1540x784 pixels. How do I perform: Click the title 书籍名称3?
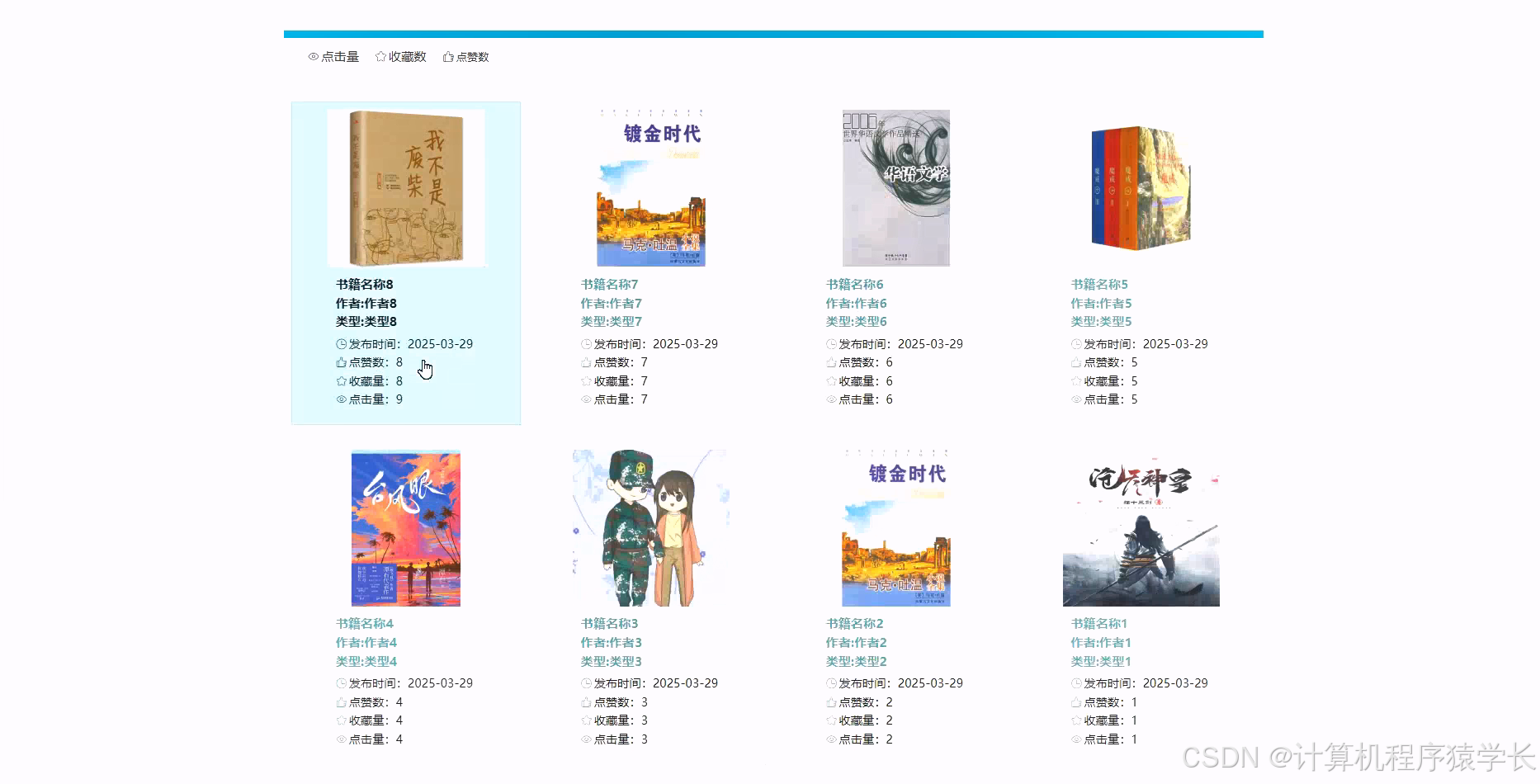point(610,623)
